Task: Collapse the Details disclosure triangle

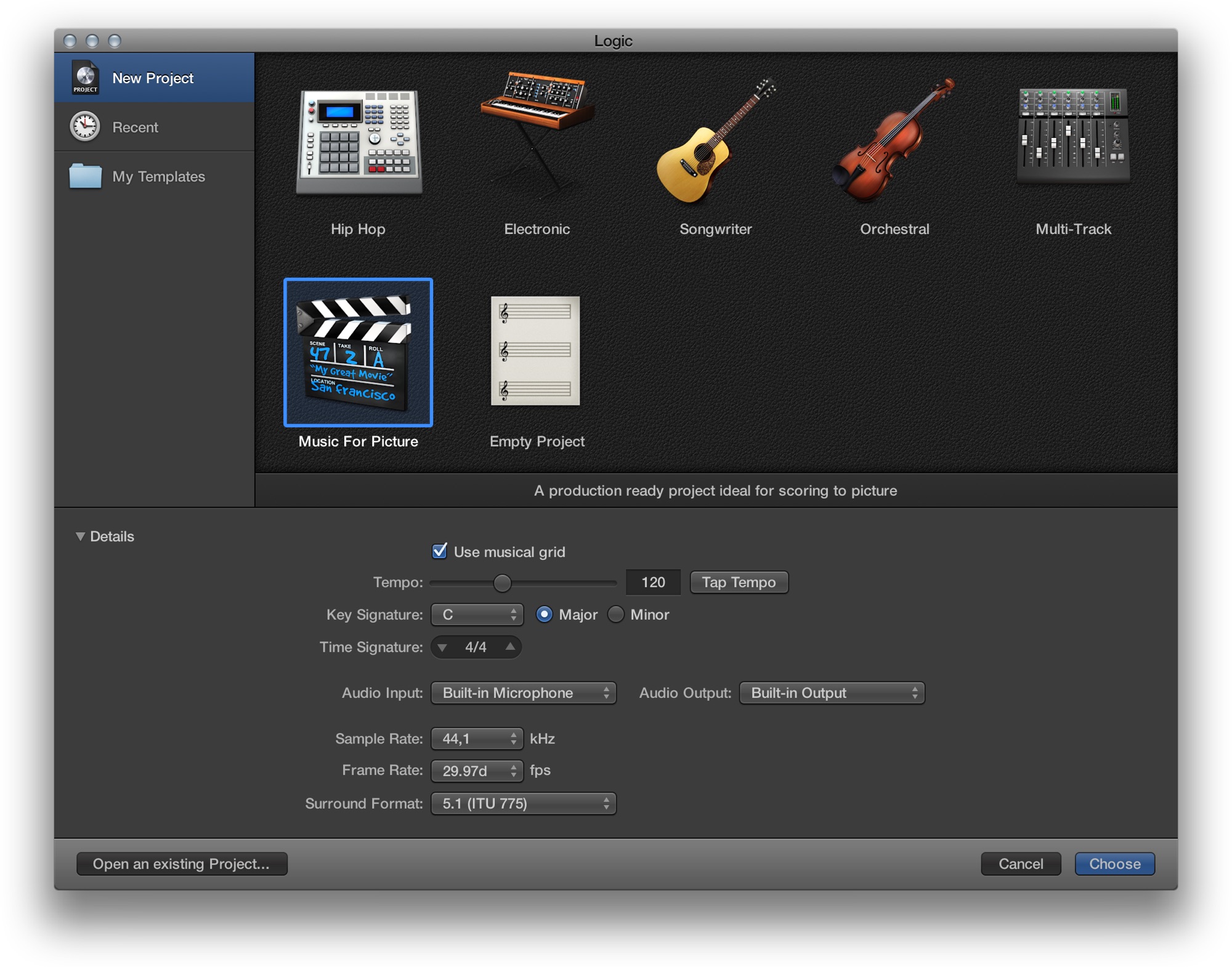Action: coord(80,536)
